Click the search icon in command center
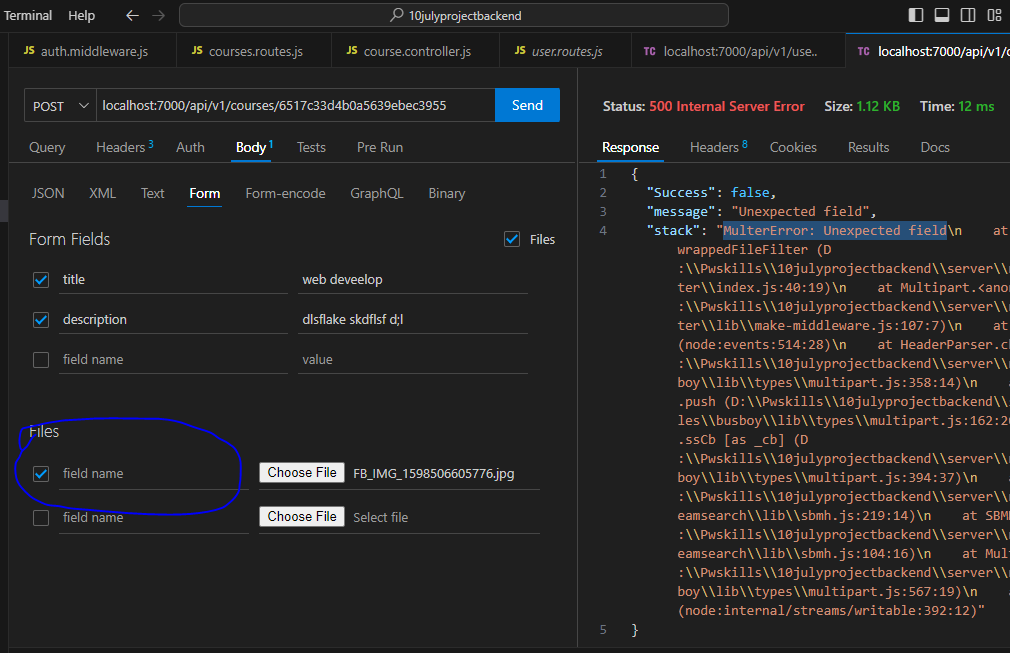 point(397,15)
